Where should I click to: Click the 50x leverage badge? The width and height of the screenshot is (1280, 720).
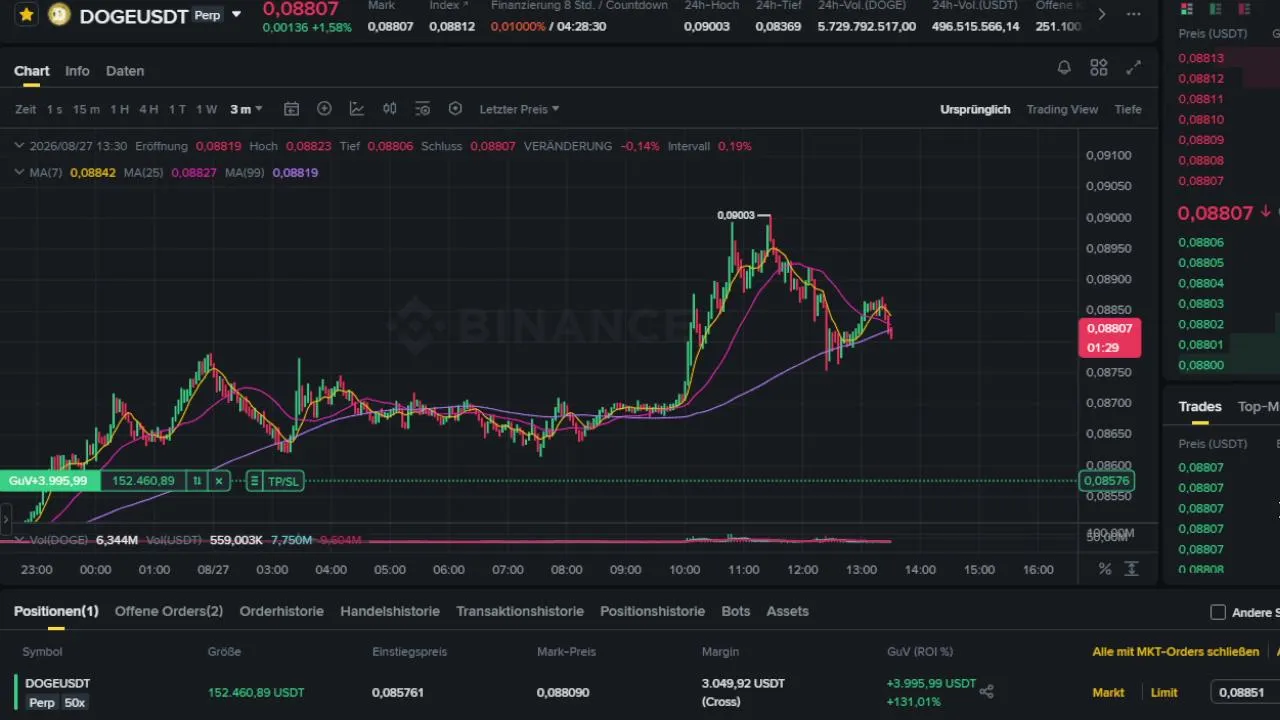click(x=75, y=703)
